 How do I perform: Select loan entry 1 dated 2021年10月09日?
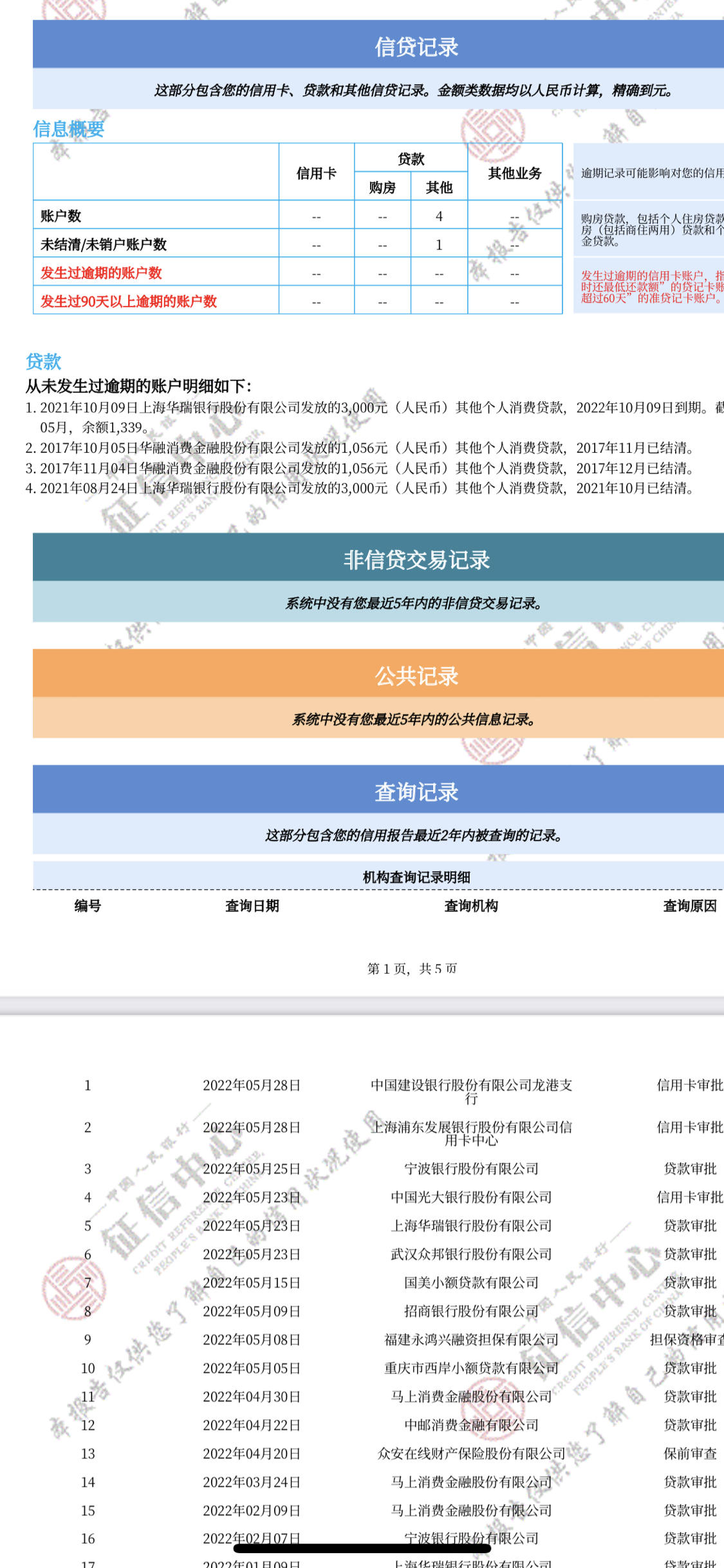375,417
